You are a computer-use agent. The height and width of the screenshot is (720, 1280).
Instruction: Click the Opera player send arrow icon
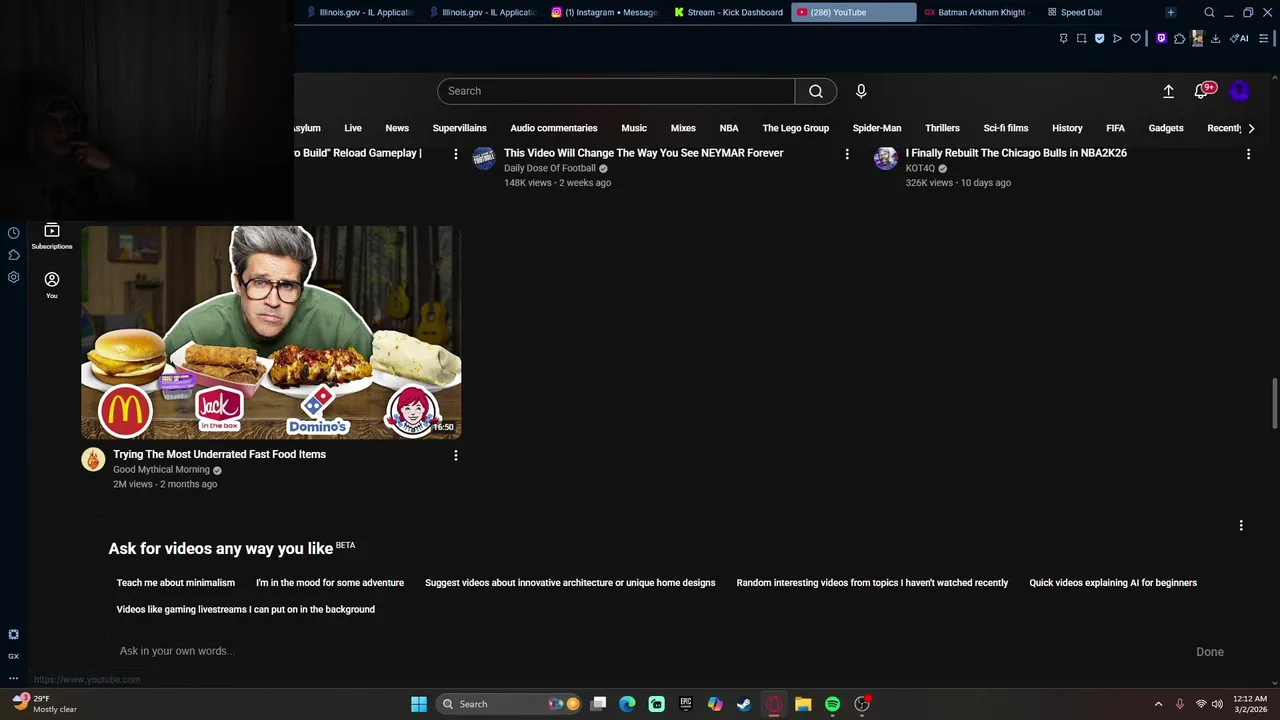1117,39
